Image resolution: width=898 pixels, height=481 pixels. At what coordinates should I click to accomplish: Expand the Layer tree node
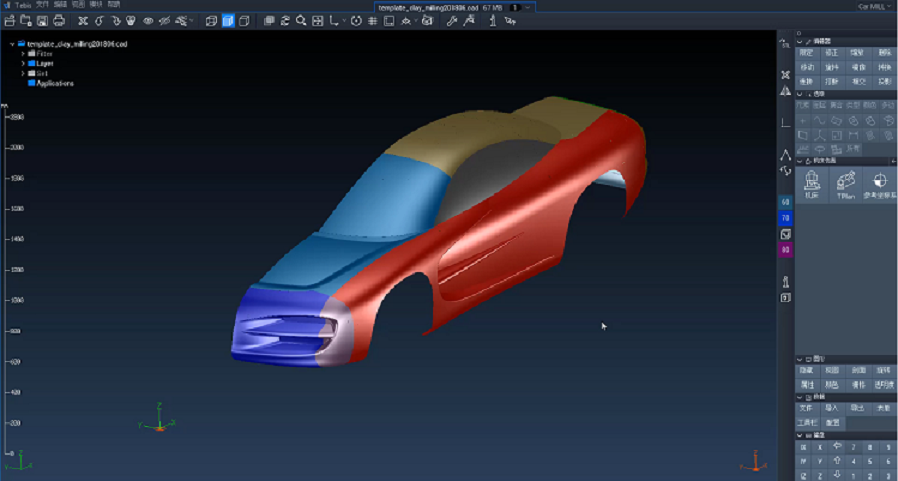pyautogui.click(x=23, y=64)
